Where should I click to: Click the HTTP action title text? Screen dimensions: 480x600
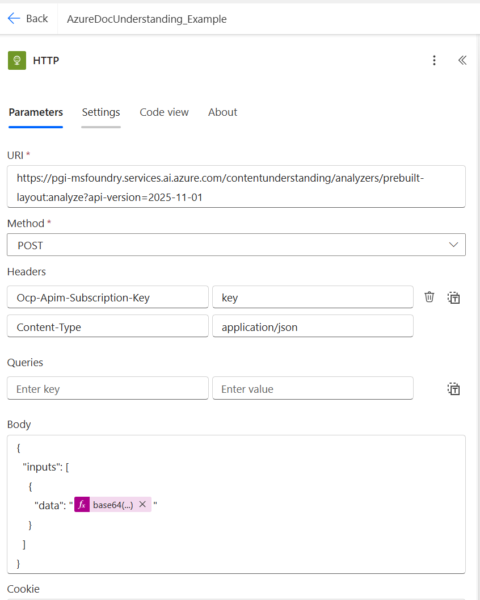46,60
